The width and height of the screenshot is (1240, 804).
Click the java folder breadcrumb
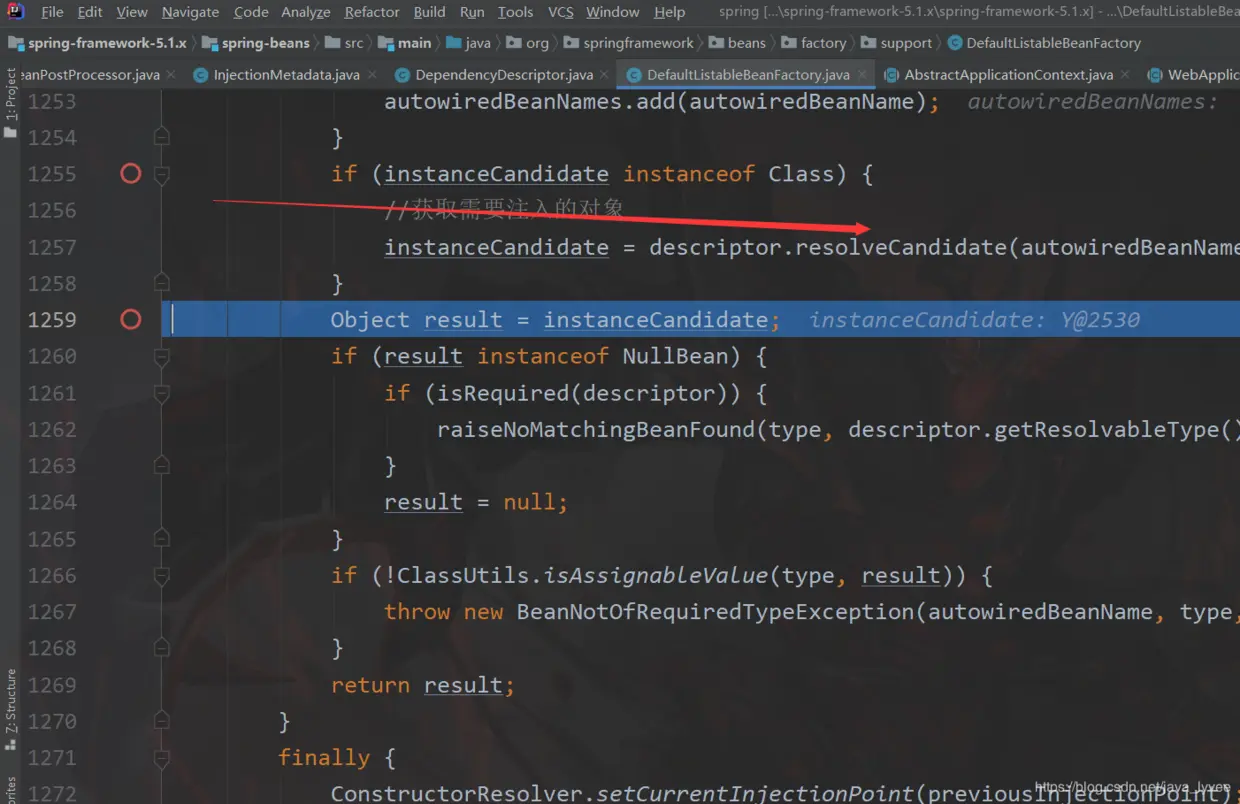(x=468, y=43)
